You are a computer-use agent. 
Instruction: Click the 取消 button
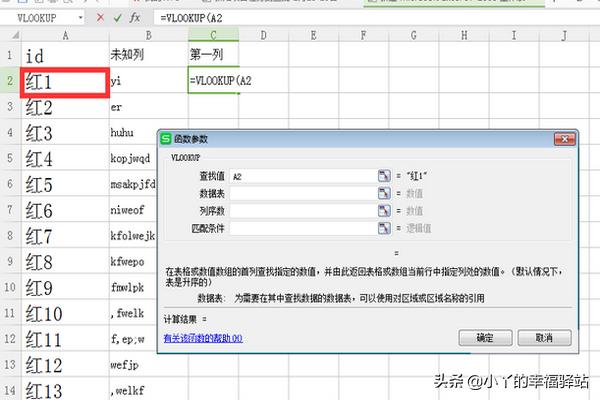point(545,338)
